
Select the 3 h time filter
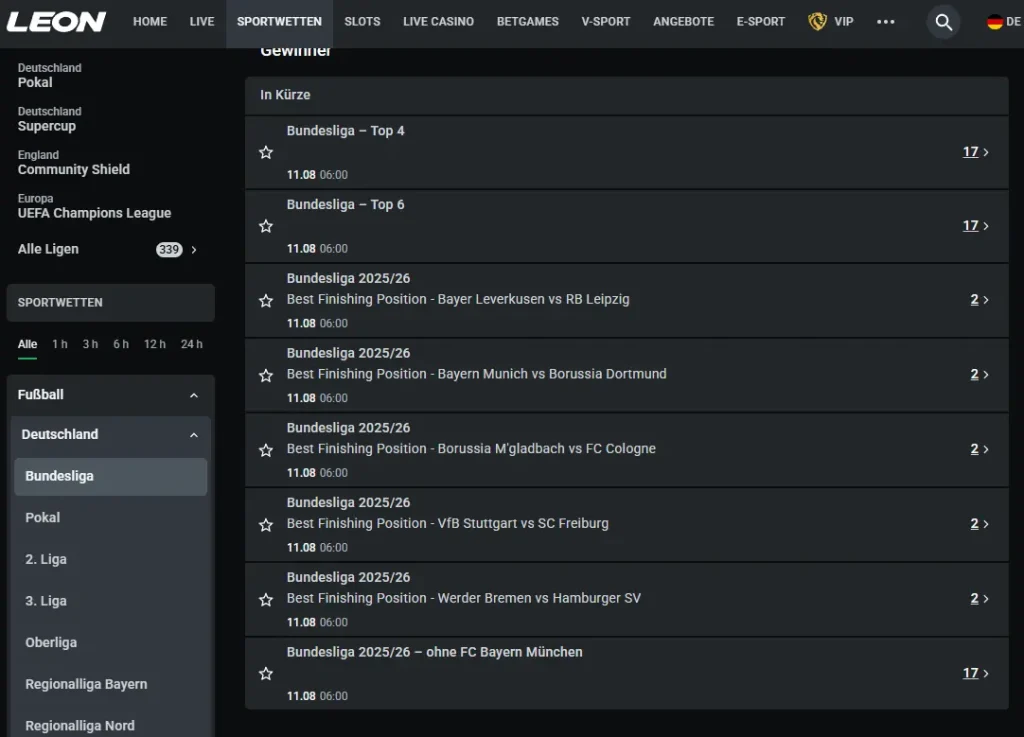click(90, 344)
